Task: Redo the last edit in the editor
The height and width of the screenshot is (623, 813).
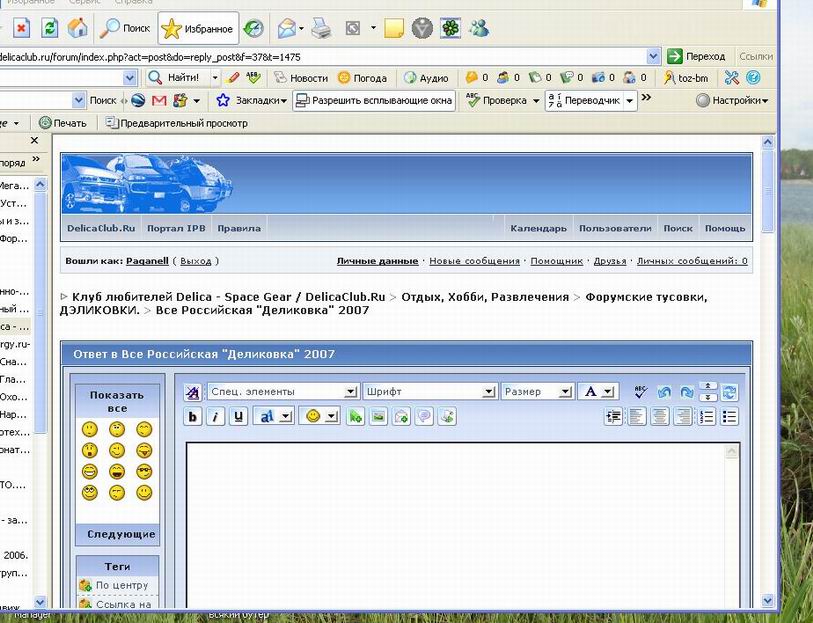Action: pos(686,392)
